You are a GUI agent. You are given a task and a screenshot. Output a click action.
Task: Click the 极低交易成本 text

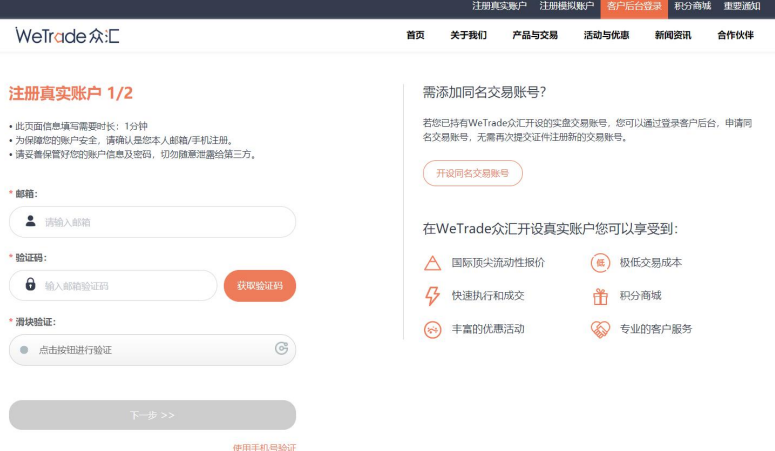(651, 263)
